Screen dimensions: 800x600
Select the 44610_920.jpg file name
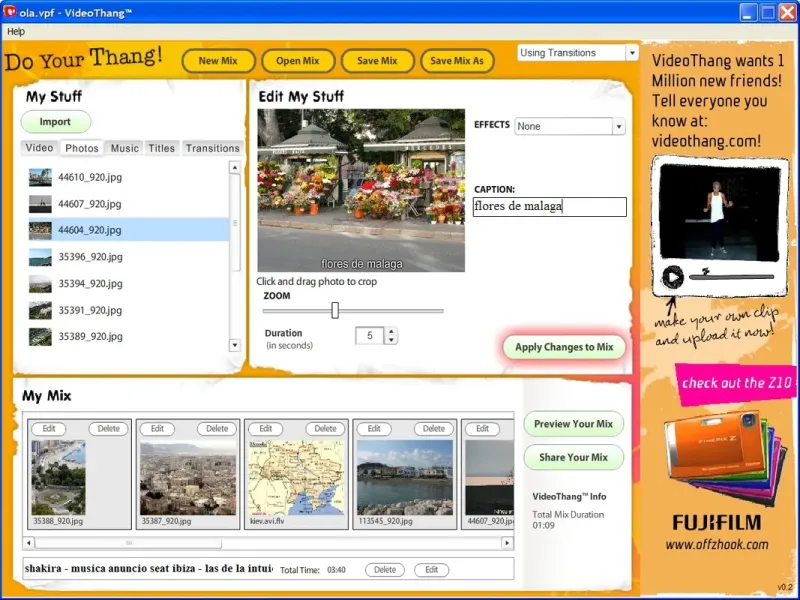click(90, 177)
